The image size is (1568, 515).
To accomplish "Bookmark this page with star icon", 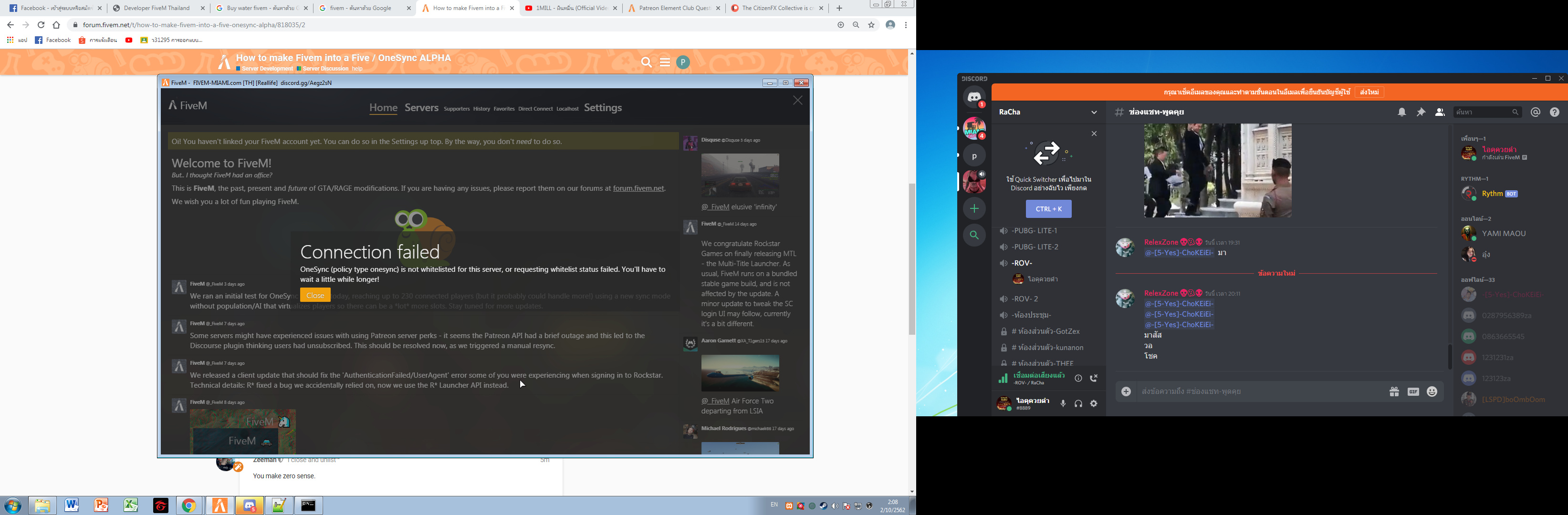I will tap(871, 25).
